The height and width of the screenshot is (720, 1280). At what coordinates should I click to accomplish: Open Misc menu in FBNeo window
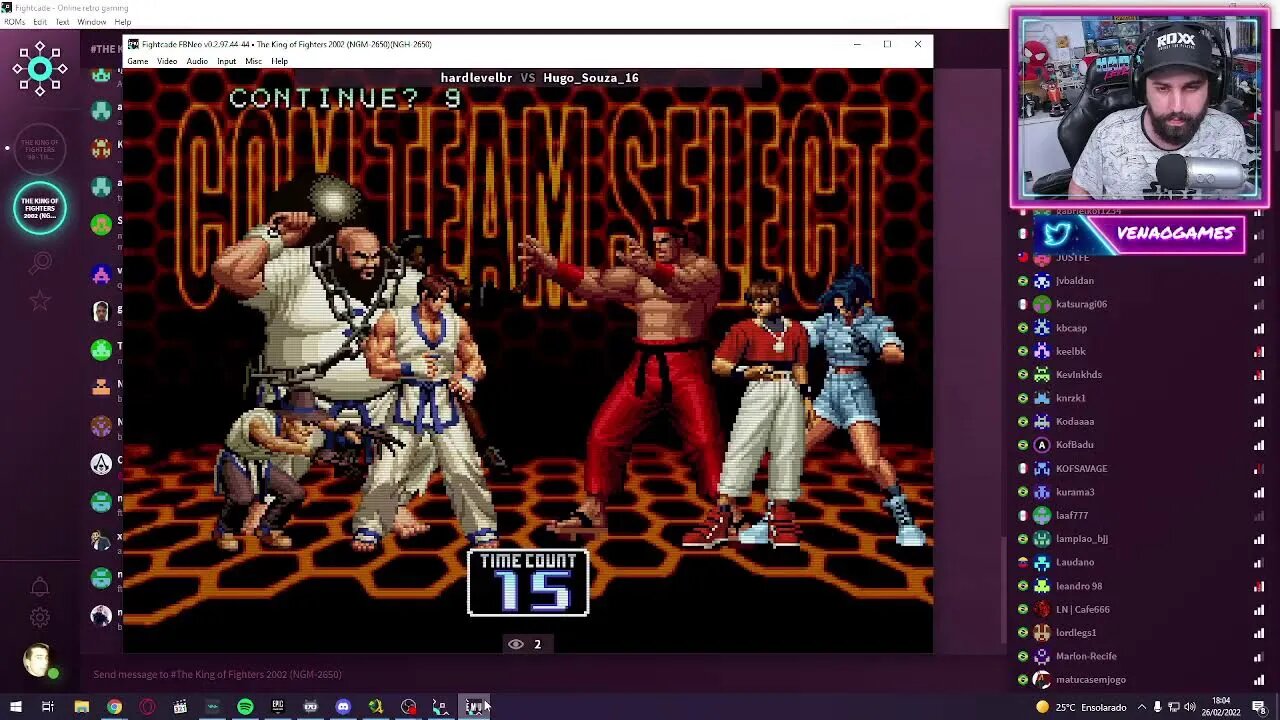coord(253,62)
